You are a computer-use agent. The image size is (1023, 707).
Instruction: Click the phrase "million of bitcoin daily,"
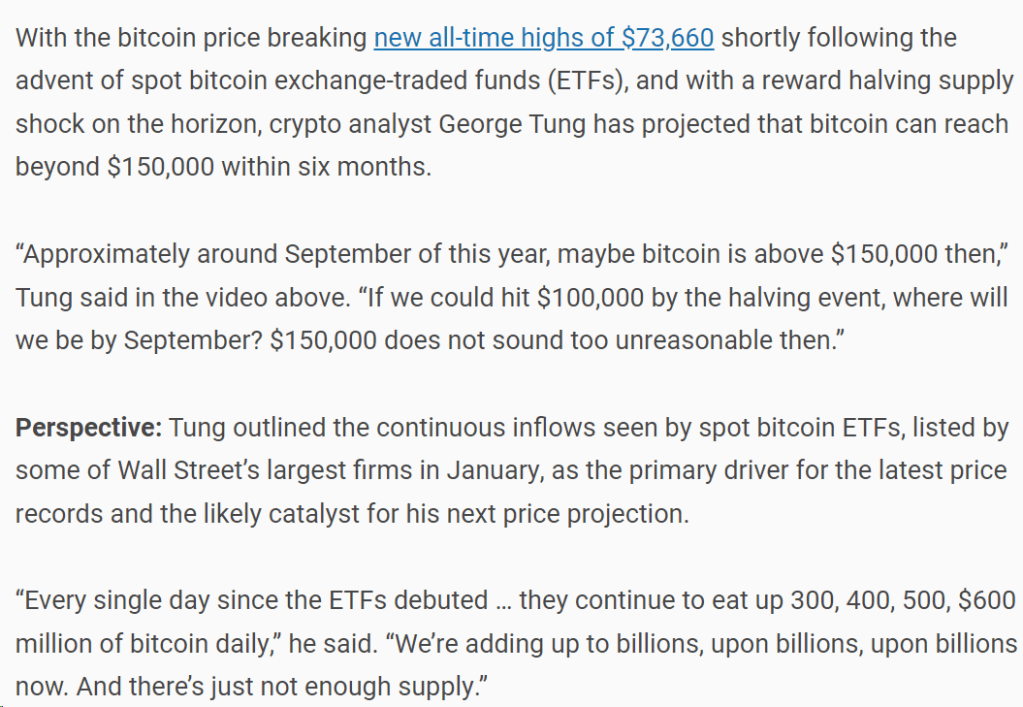141,645
